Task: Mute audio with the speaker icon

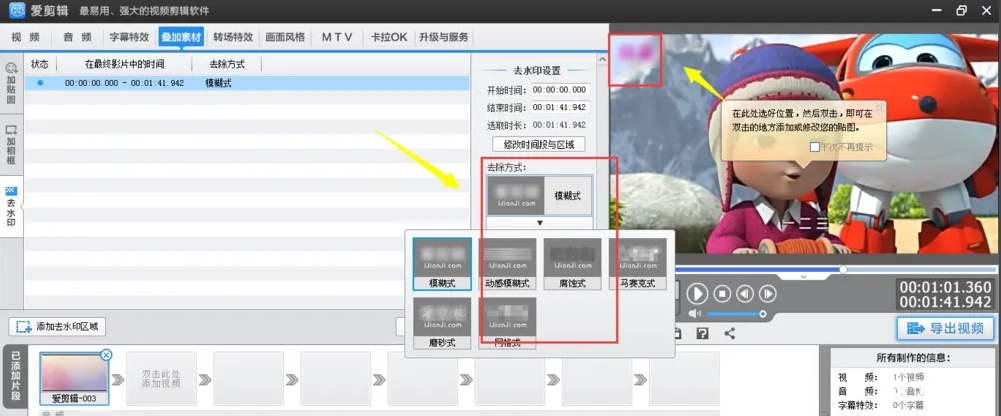Action: coord(695,314)
